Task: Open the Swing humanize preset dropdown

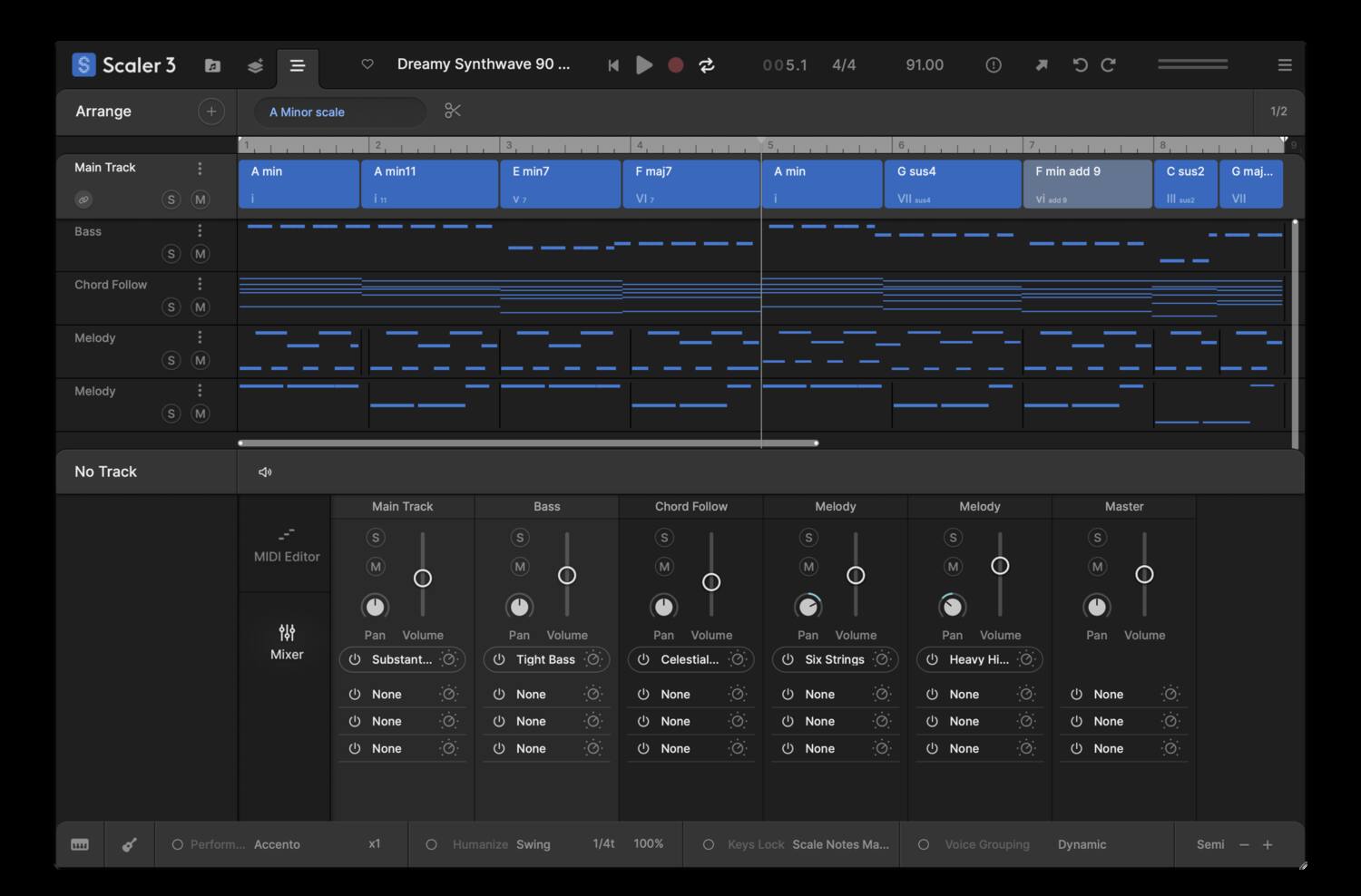Action: click(x=534, y=844)
